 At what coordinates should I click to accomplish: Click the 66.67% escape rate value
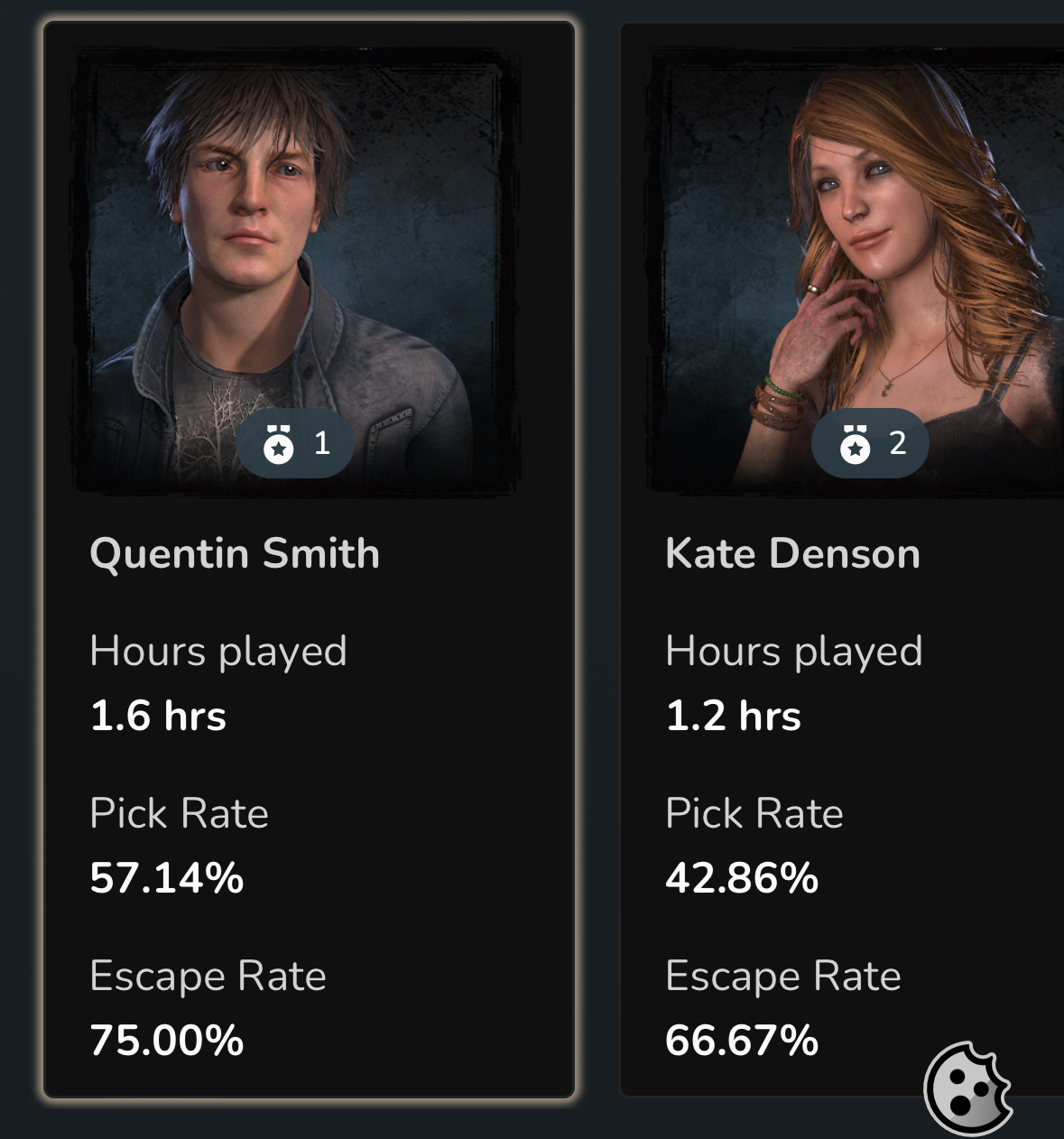click(x=742, y=1041)
